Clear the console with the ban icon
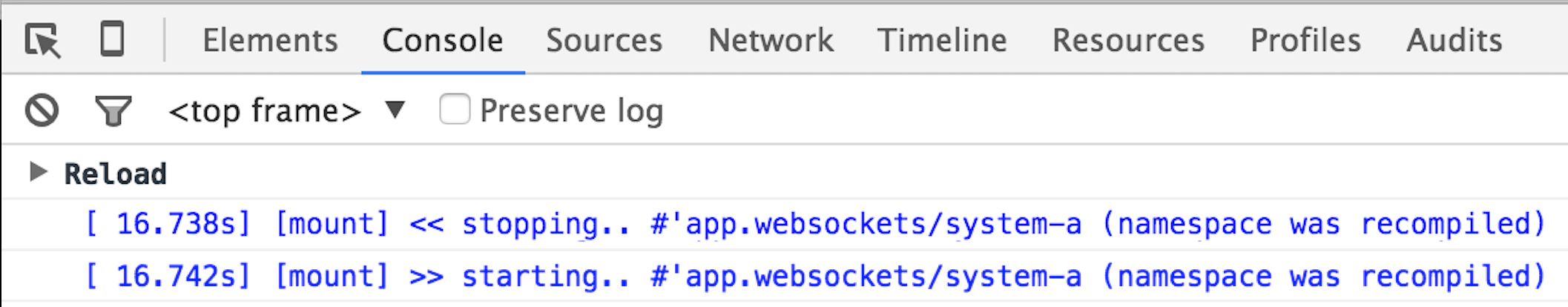 42,111
